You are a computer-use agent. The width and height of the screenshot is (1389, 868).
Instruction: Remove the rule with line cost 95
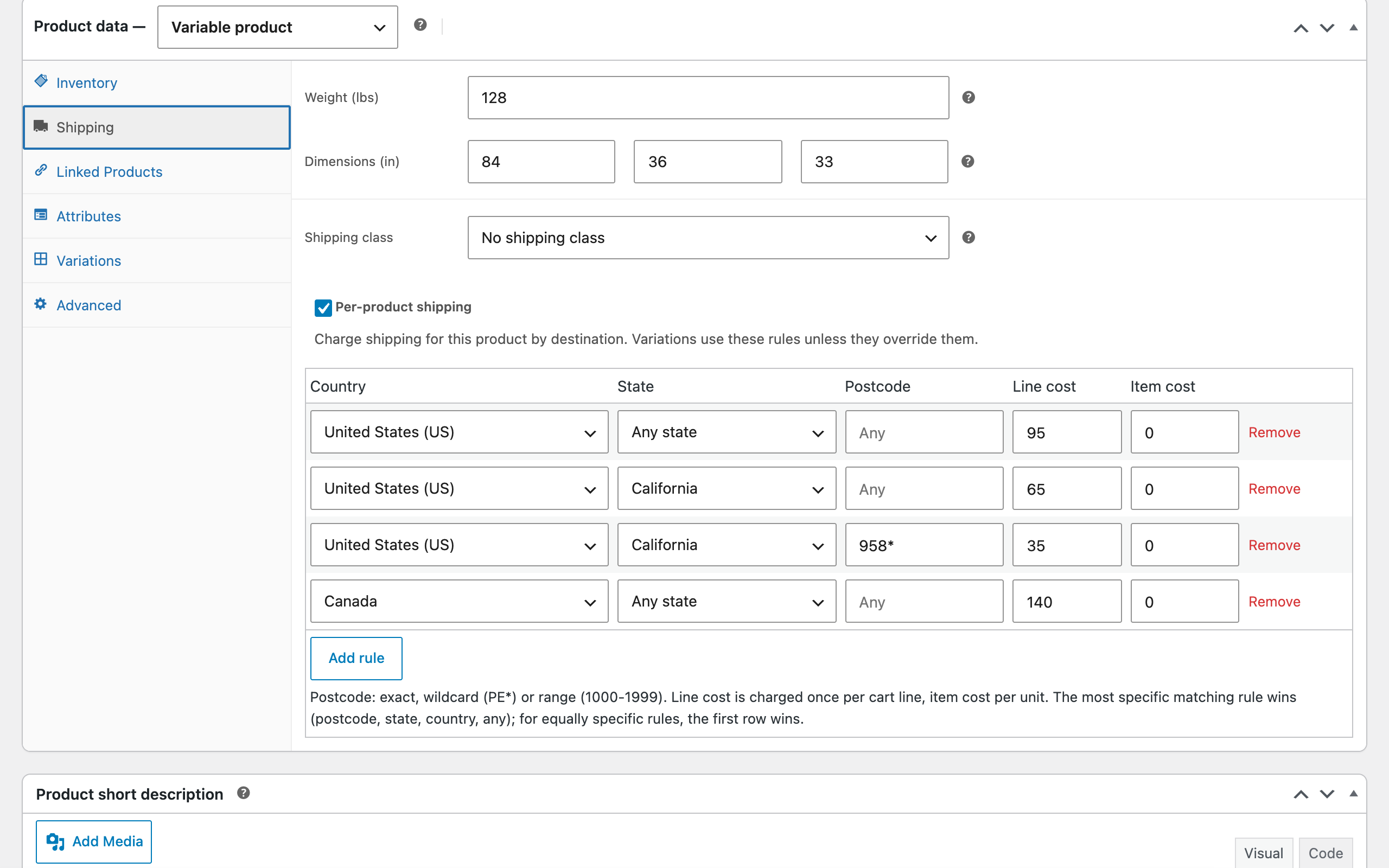1274,432
